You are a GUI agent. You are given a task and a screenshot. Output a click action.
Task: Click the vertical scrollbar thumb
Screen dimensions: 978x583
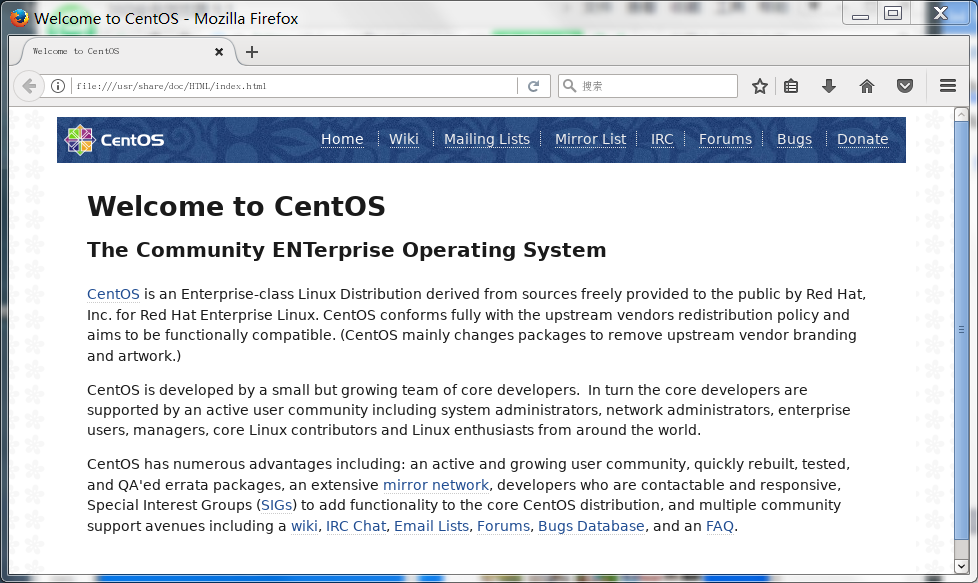(x=961, y=329)
